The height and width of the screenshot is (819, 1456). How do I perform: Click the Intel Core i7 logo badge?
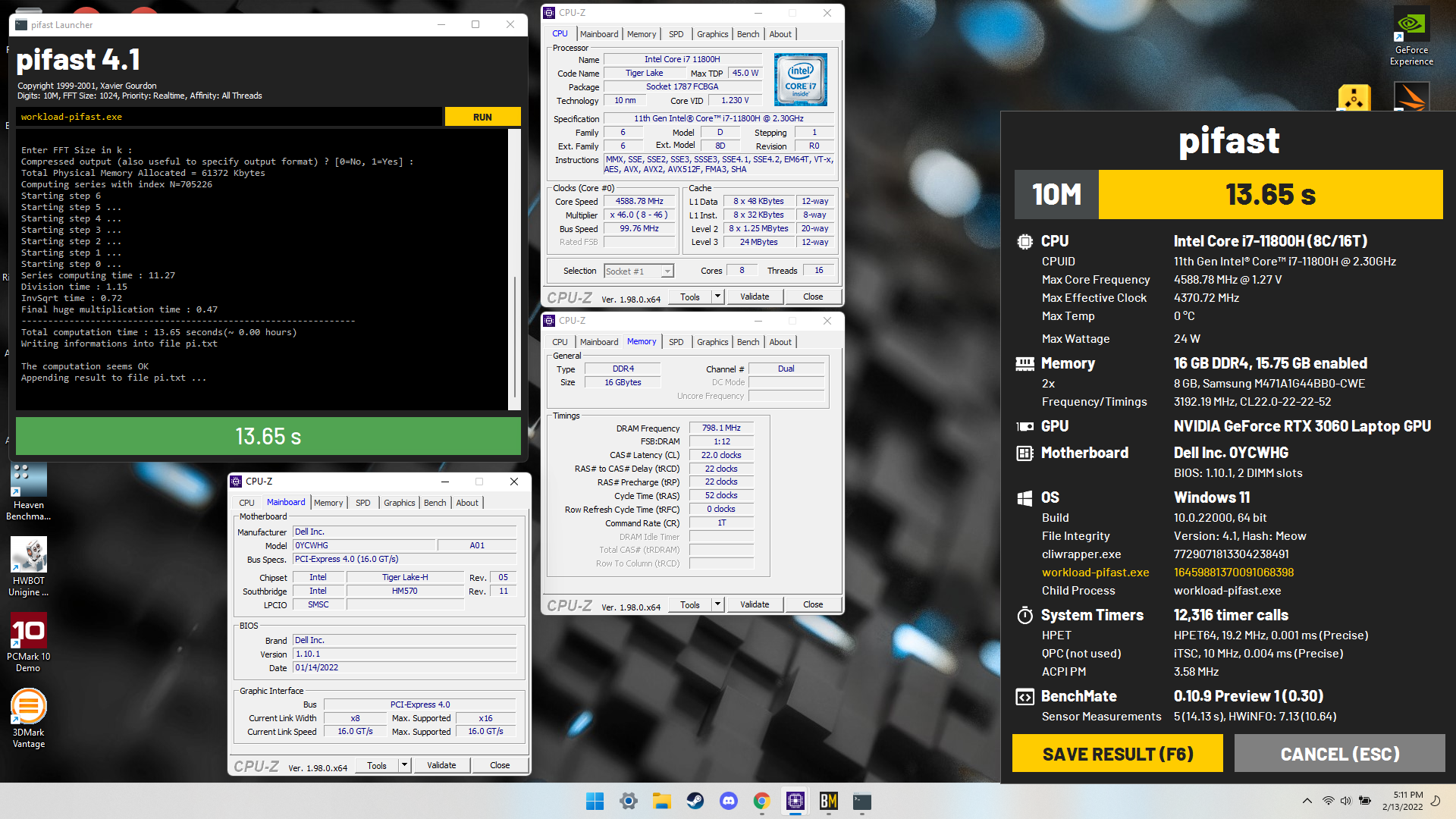[x=800, y=80]
